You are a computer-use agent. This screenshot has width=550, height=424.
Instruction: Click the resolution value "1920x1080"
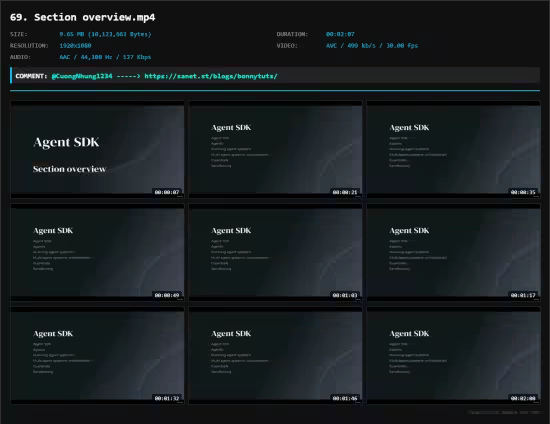(x=75, y=46)
